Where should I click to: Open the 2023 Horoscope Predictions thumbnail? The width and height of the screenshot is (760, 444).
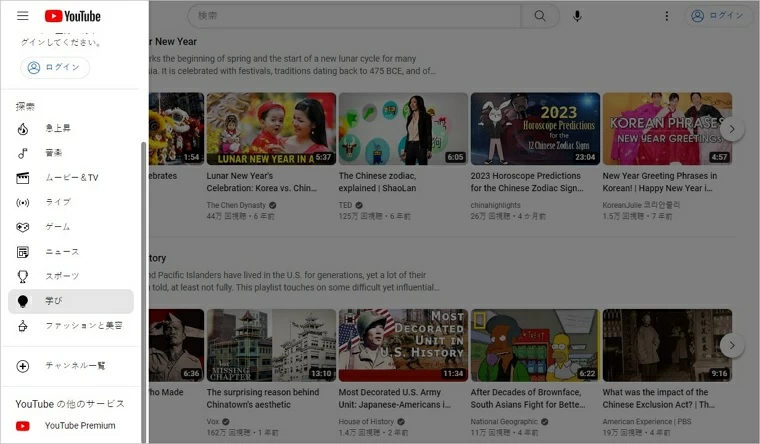(x=535, y=129)
